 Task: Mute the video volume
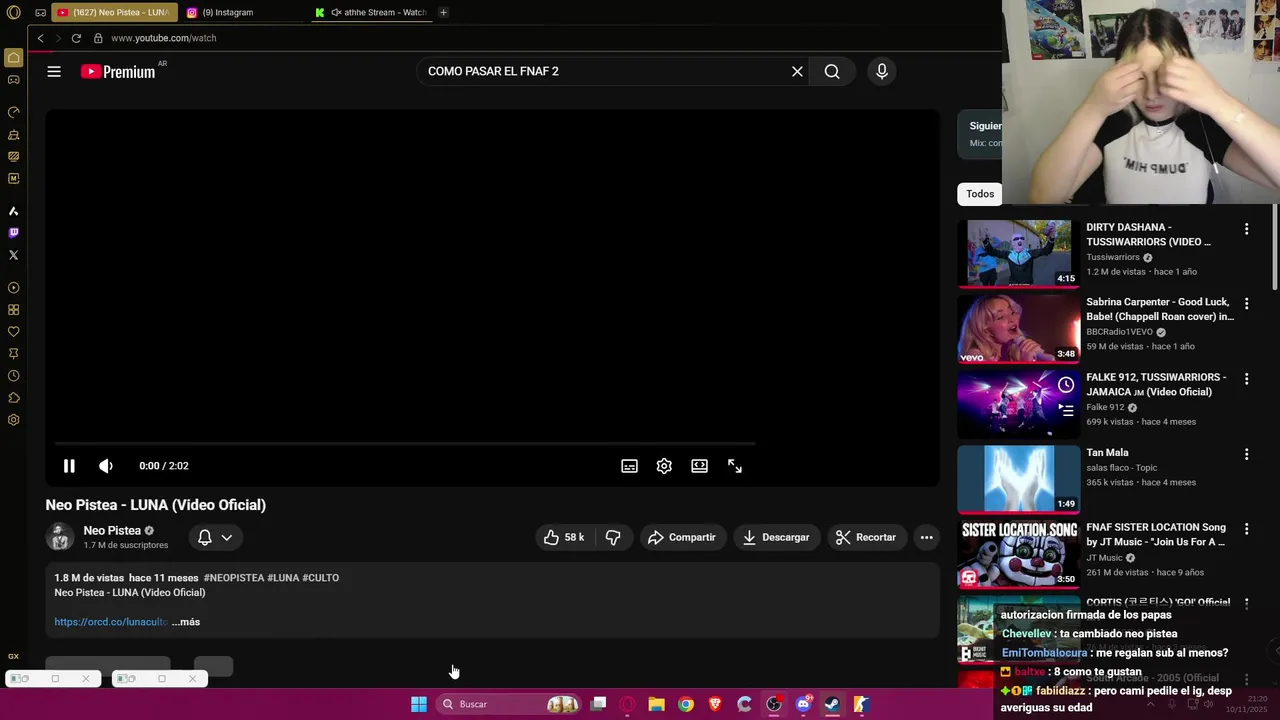(106, 466)
